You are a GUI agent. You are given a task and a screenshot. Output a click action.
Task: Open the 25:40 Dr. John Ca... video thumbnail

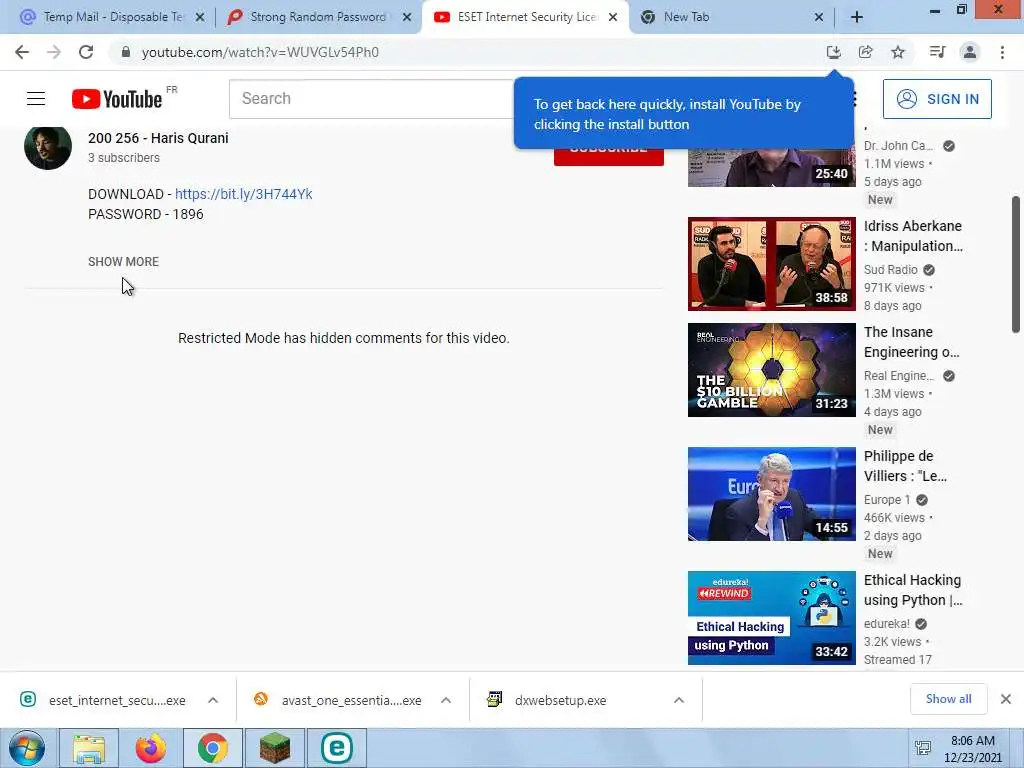click(771, 167)
